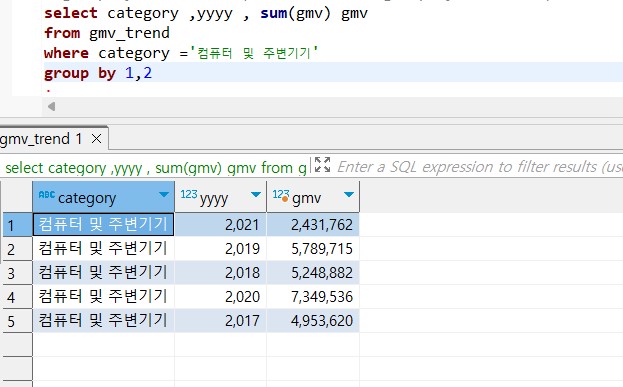Click the yyyy cell showing 2,018
The height and width of the screenshot is (387, 623).
point(221,273)
